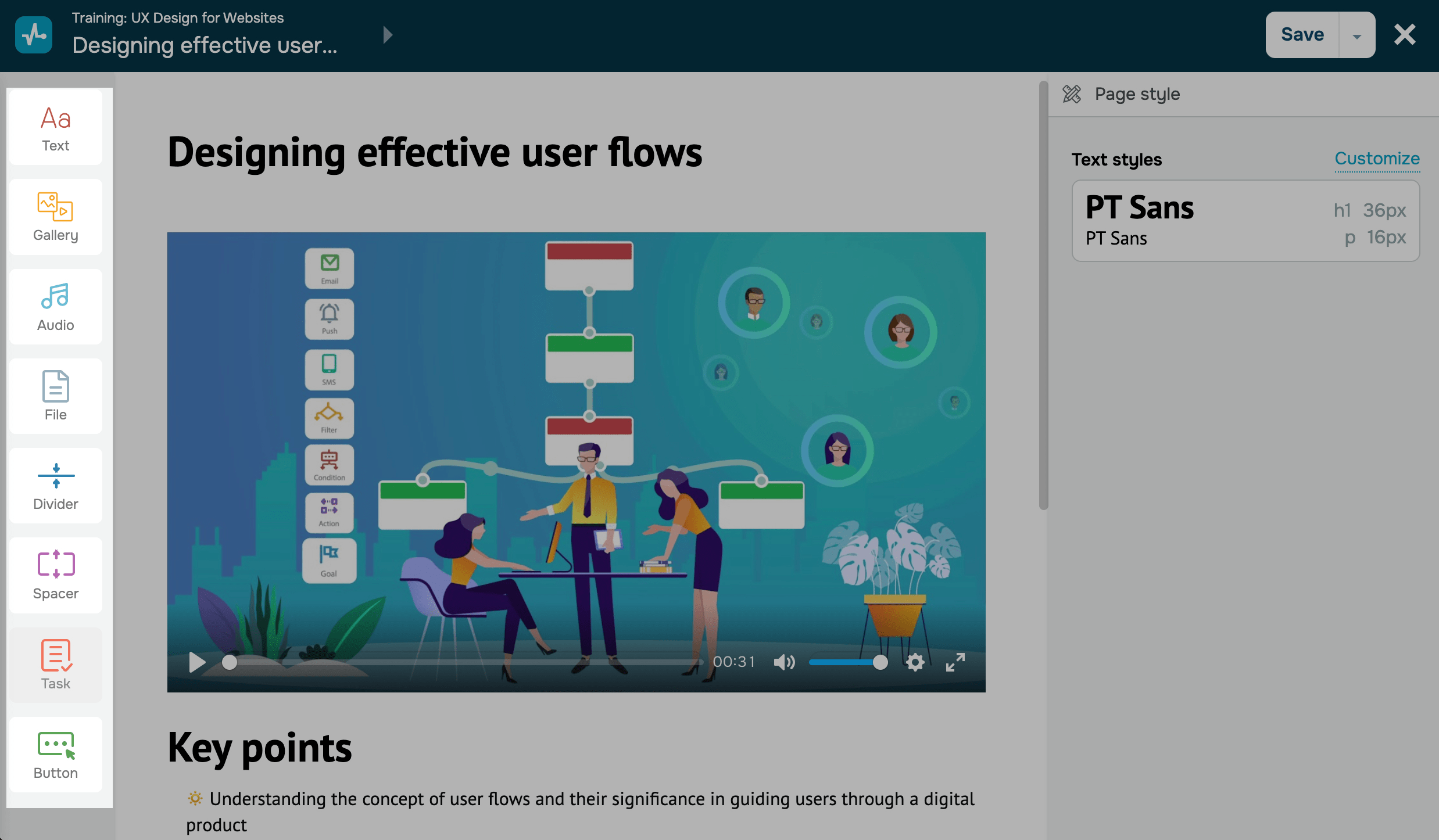Insert a File block
1439x840 pixels.
point(56,396)
